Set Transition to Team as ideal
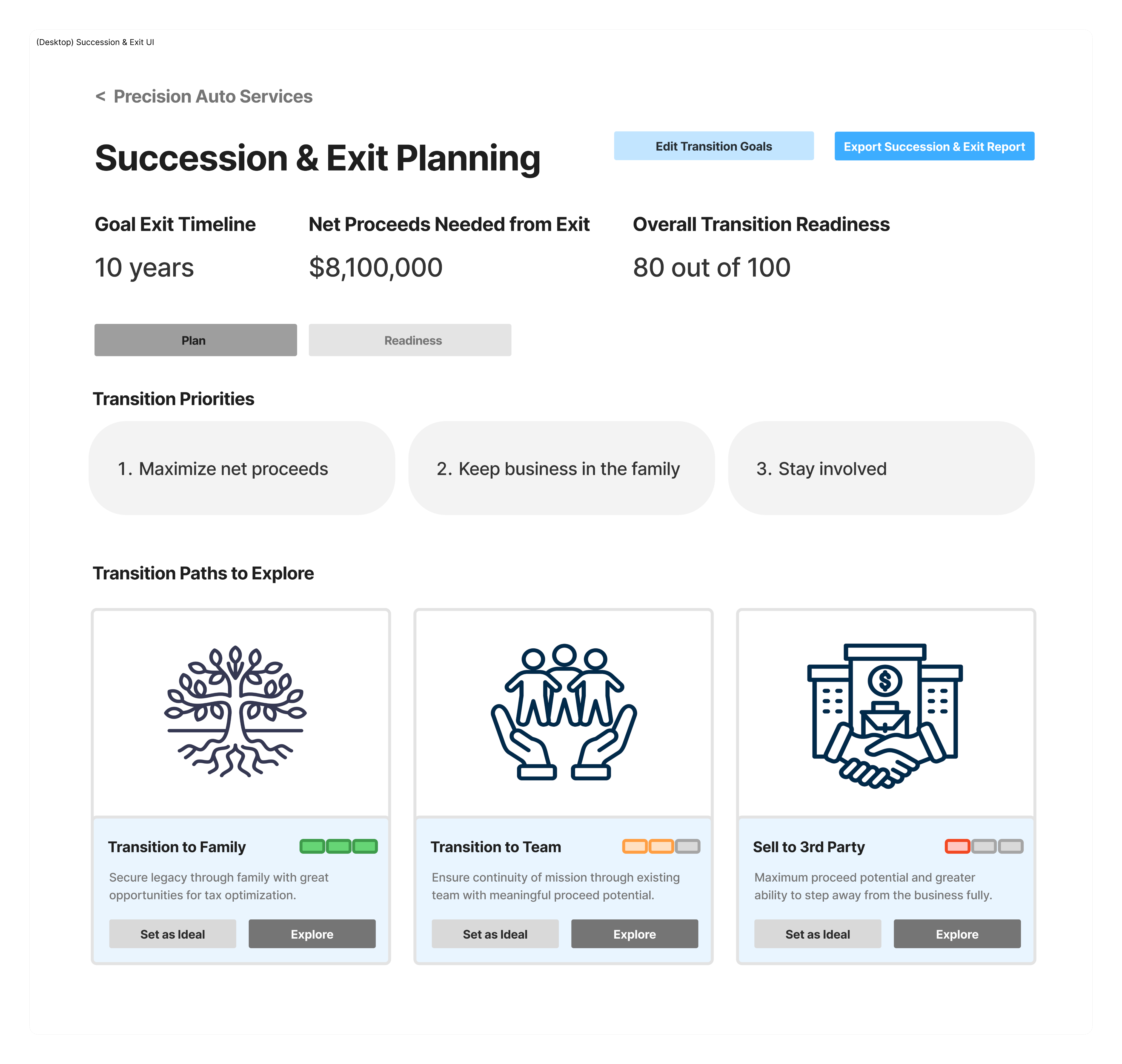 tap(495, 934)
